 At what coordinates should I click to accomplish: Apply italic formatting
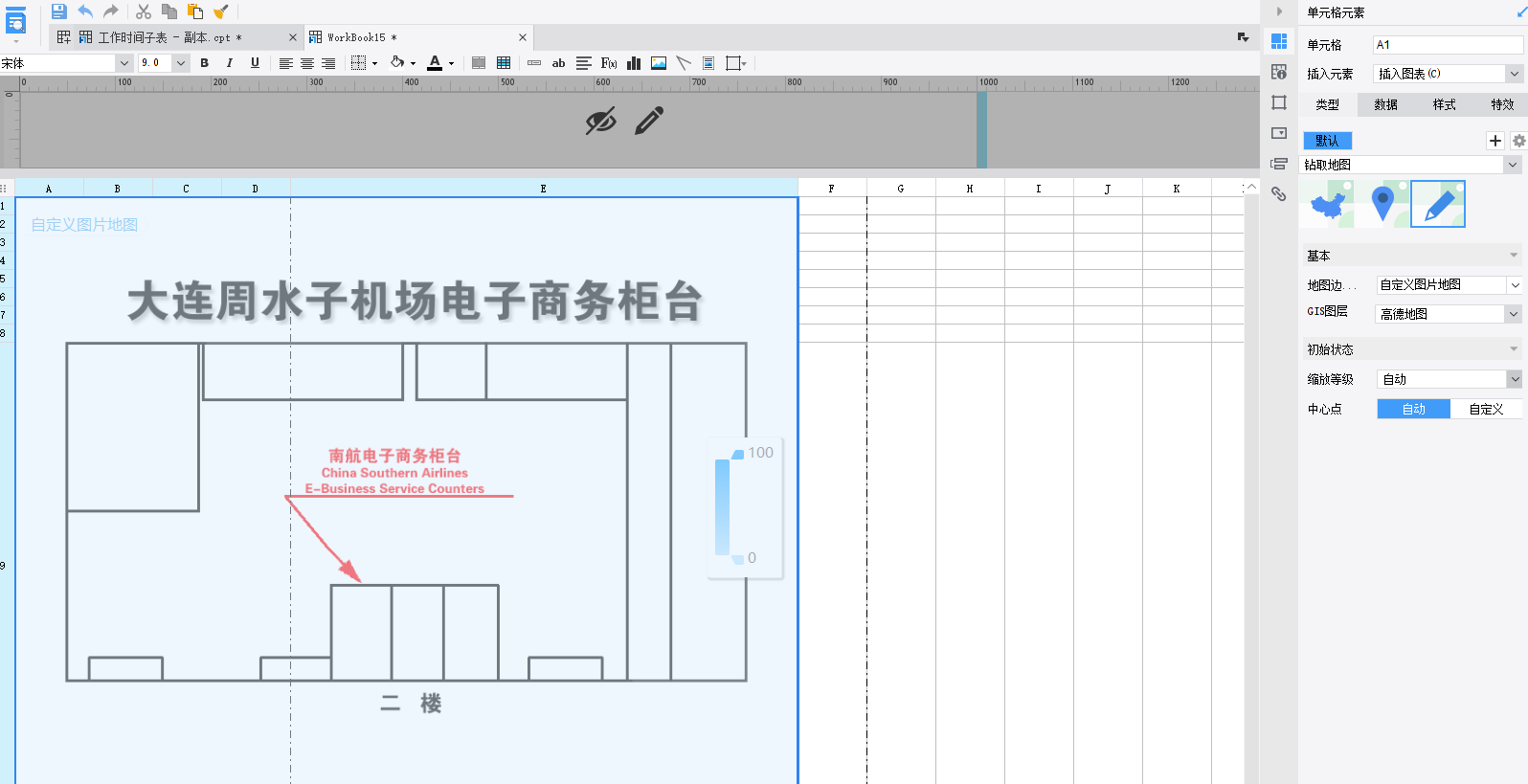(230, 63)
